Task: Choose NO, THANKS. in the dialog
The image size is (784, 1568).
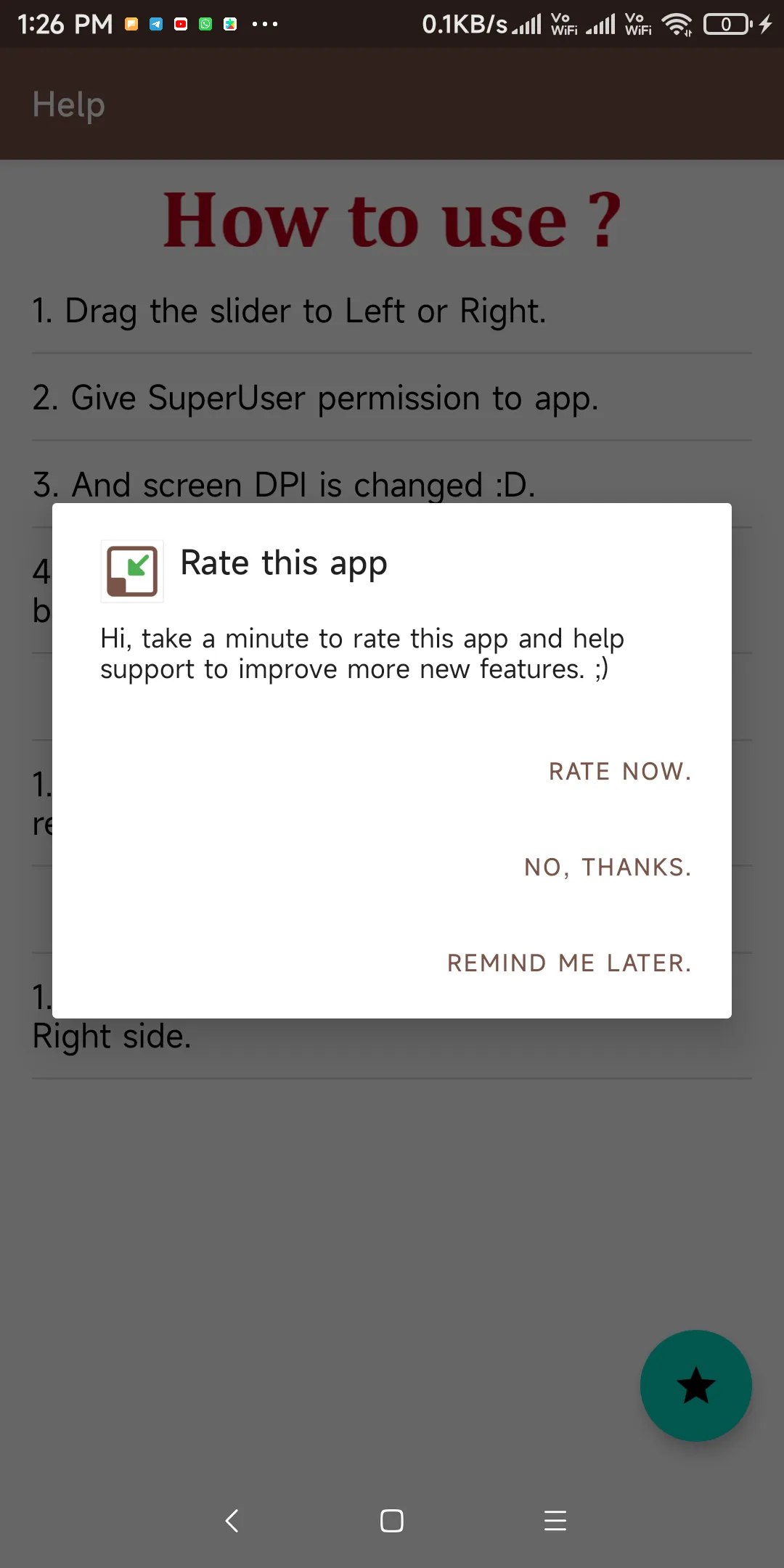Action: (608, 867)
